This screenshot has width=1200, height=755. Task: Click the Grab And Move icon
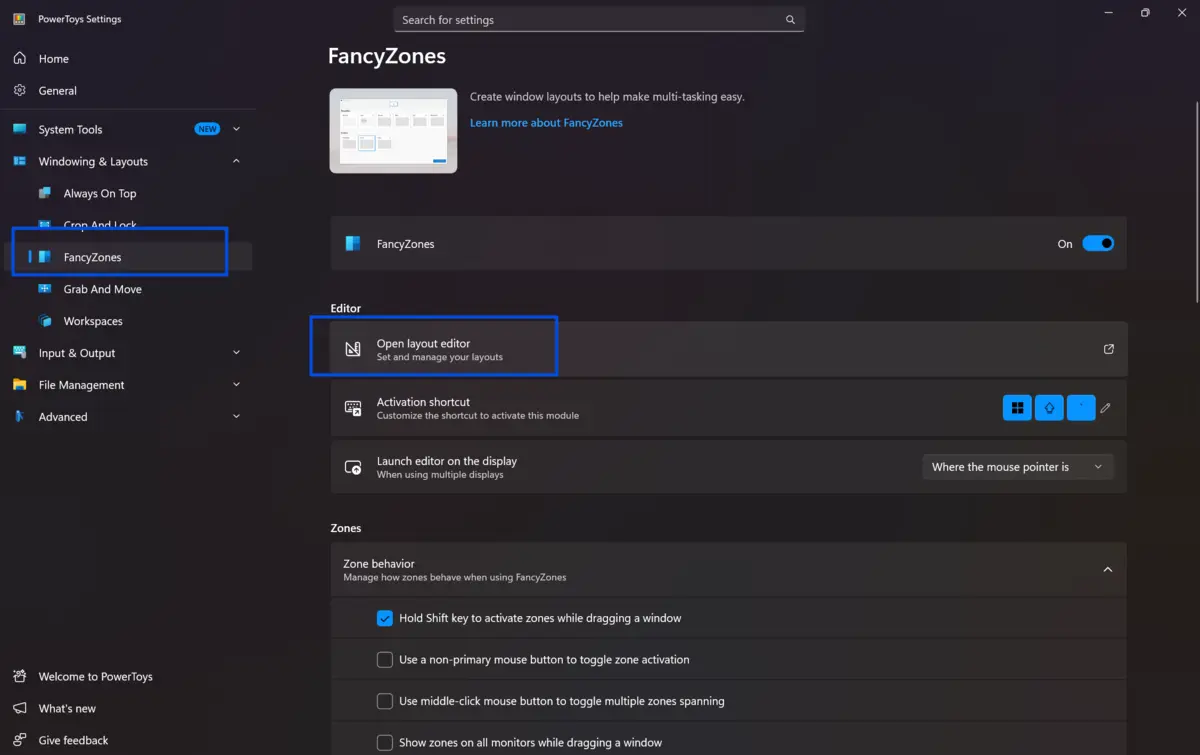(44, 290)
